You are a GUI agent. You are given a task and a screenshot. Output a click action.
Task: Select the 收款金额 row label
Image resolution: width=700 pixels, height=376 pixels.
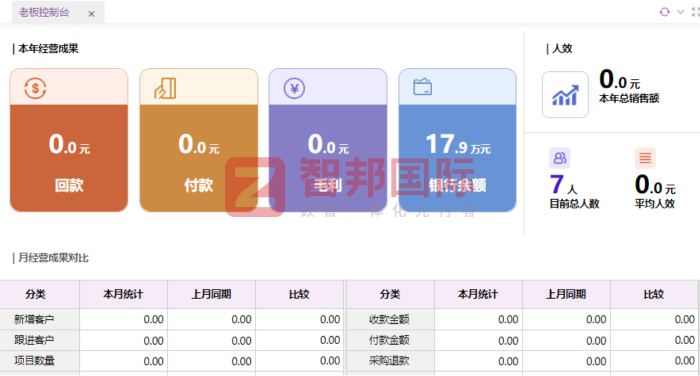(x=389, y=319)
